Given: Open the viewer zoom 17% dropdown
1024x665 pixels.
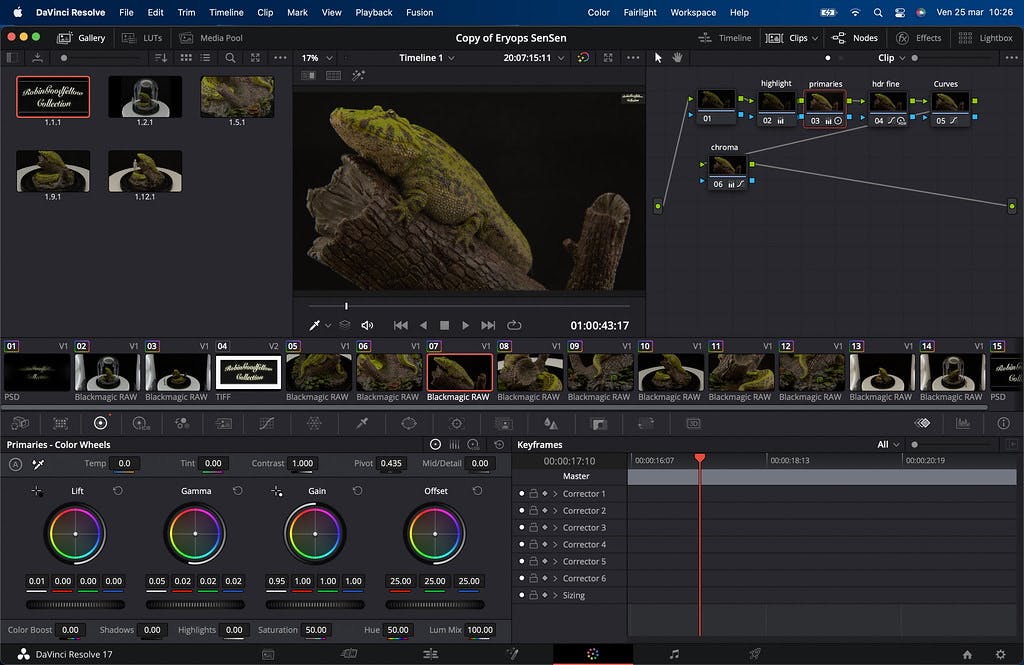Looking at the screenshot, I should coord(316,58).
